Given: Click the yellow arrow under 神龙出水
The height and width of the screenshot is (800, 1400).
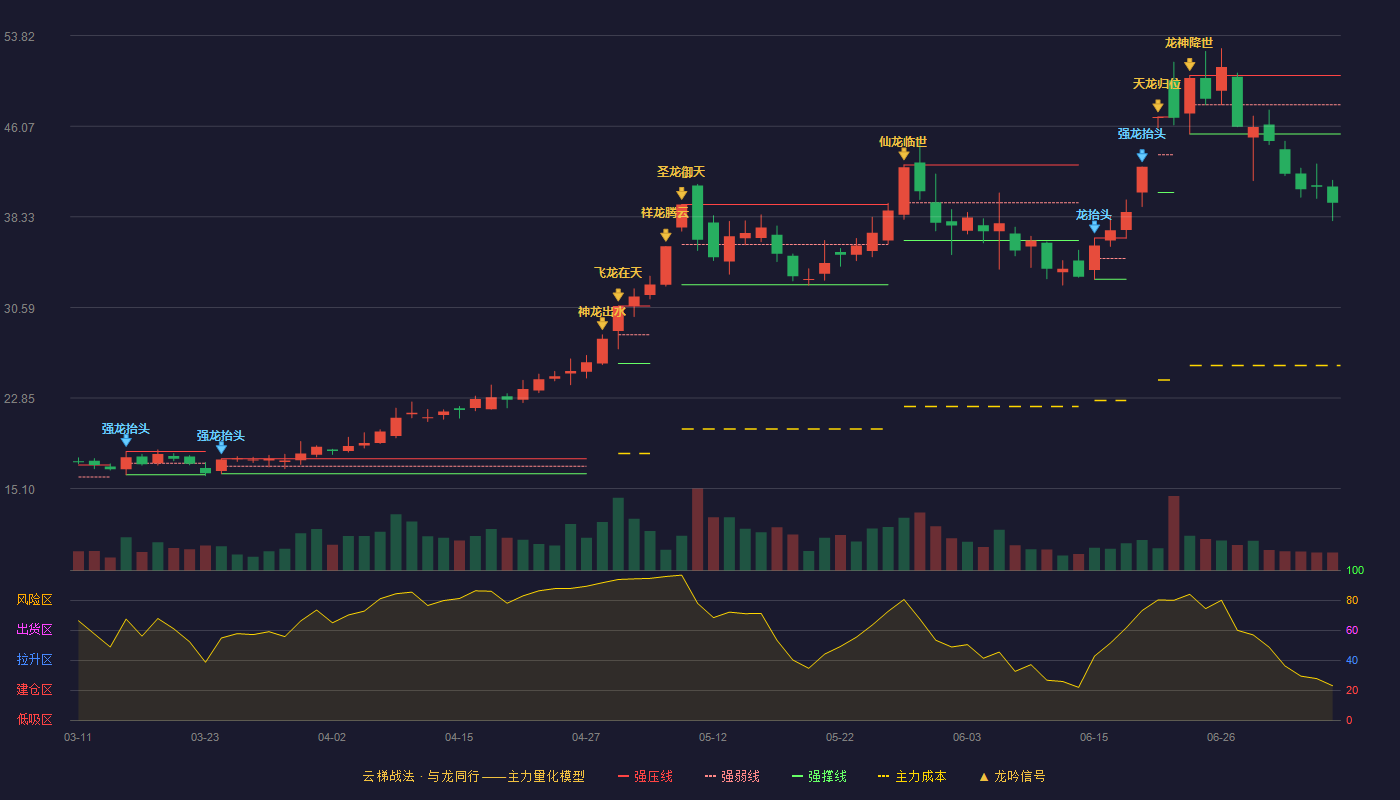Looking at the screenshot, I should coord(602,324).
